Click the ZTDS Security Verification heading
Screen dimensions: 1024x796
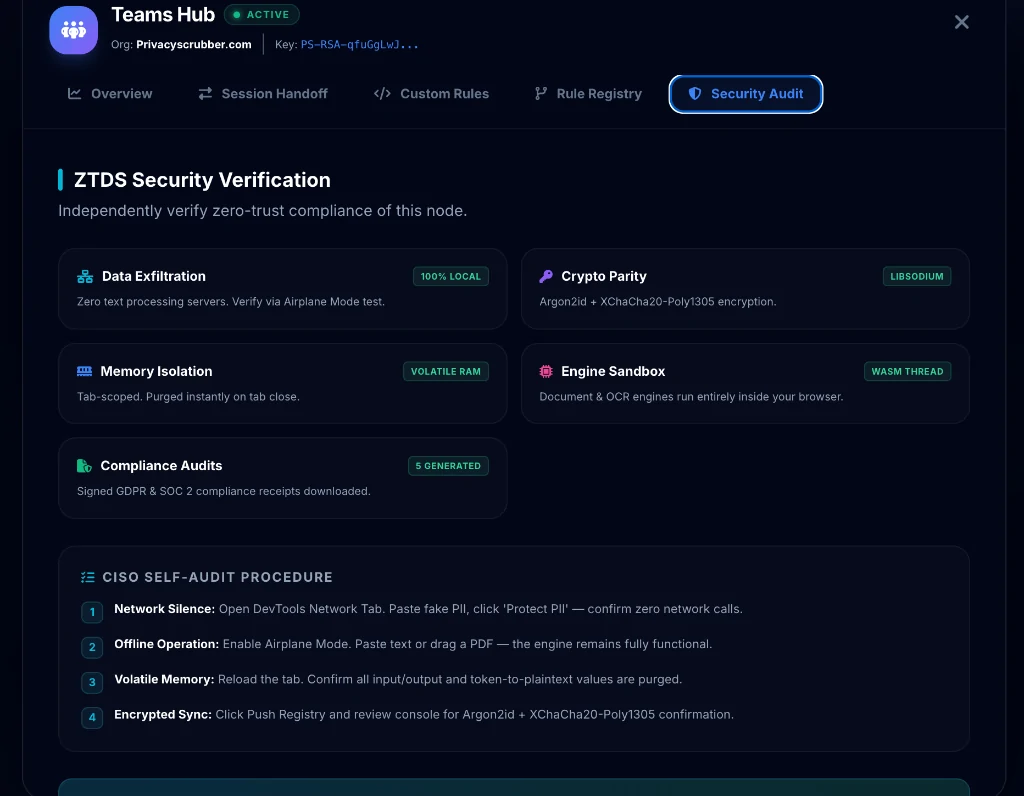click(202, 180)
